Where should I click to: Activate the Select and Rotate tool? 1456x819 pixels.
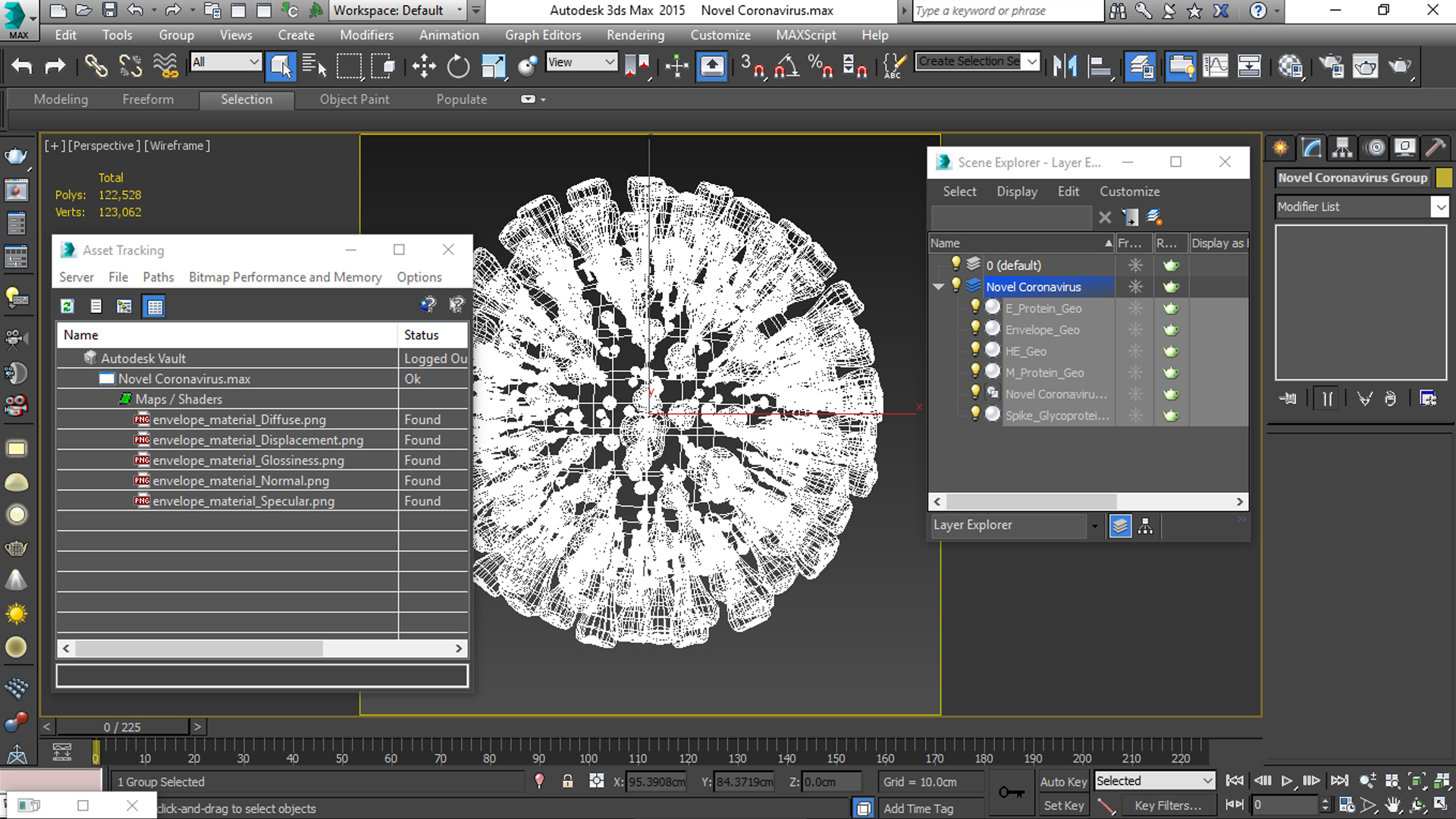point(458,67)
